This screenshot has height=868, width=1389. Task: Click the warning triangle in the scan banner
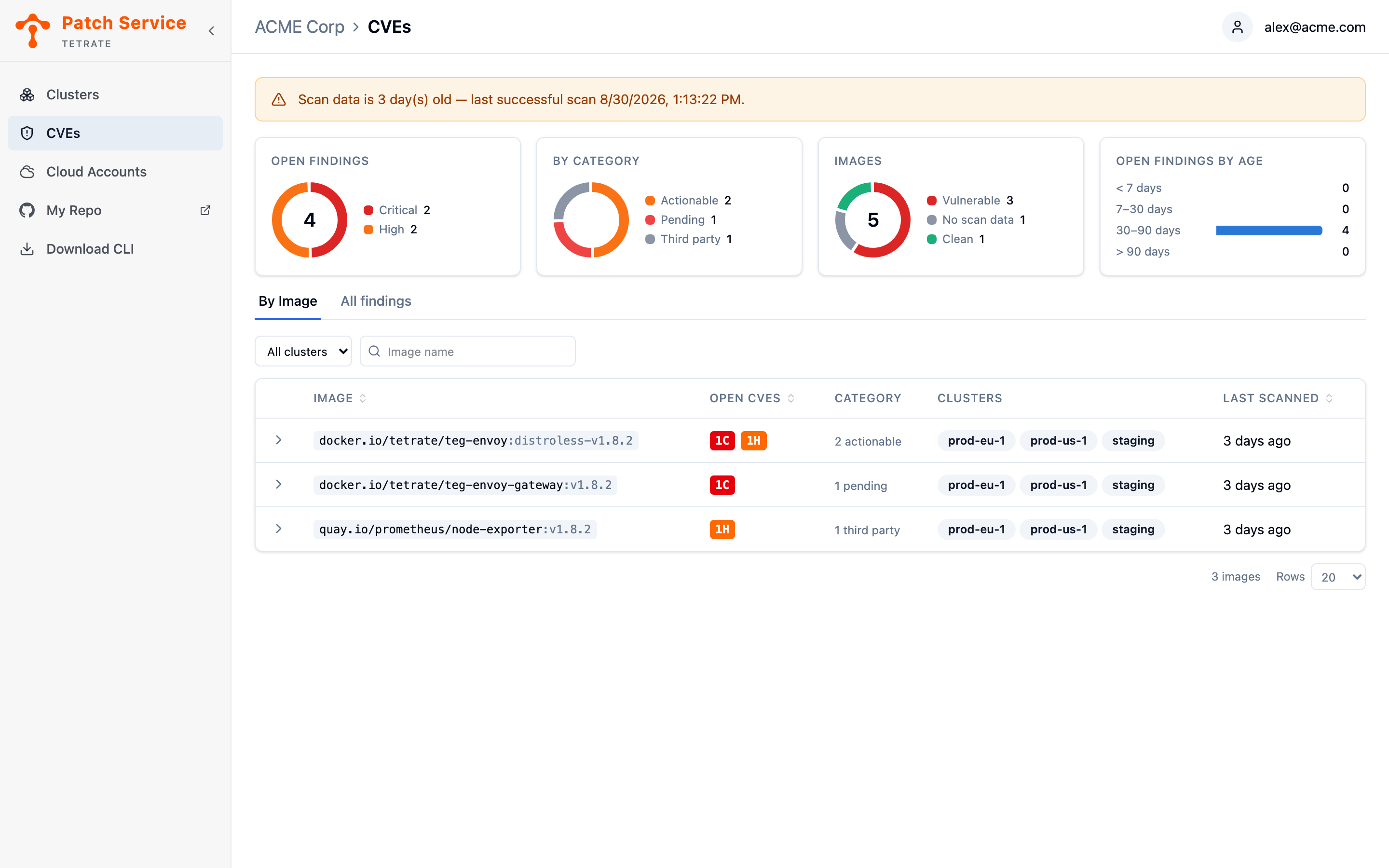pos(278,99)
